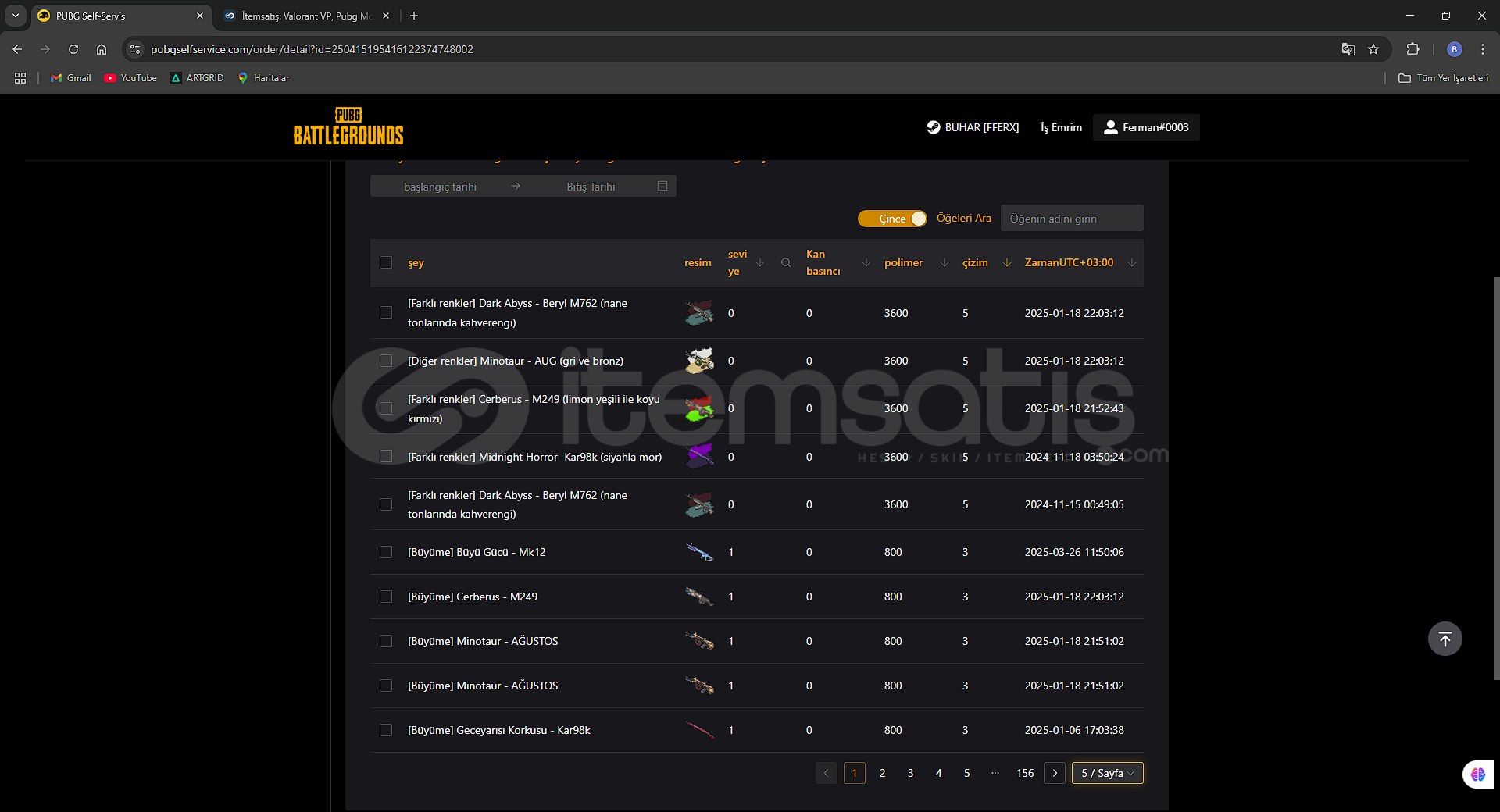
Task: Switch to the İtemsatış browser tab
Action: point(306,16)
